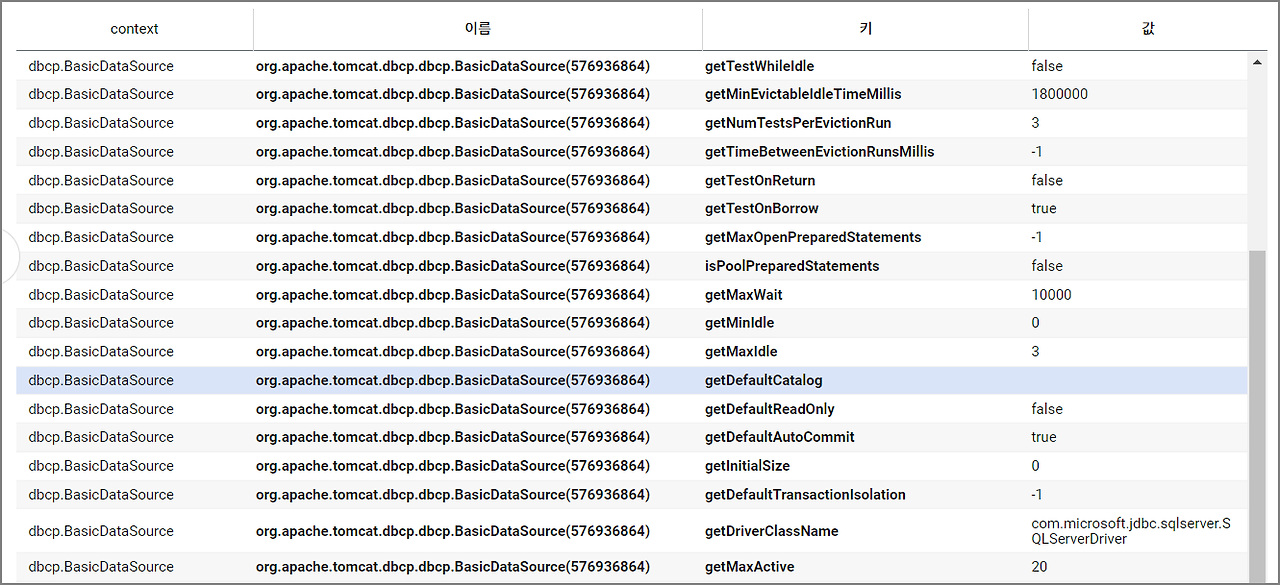Click the name cell in getDriverClassName row
The width and height of the screenshot is (1280, 585).
coord(453,531)
